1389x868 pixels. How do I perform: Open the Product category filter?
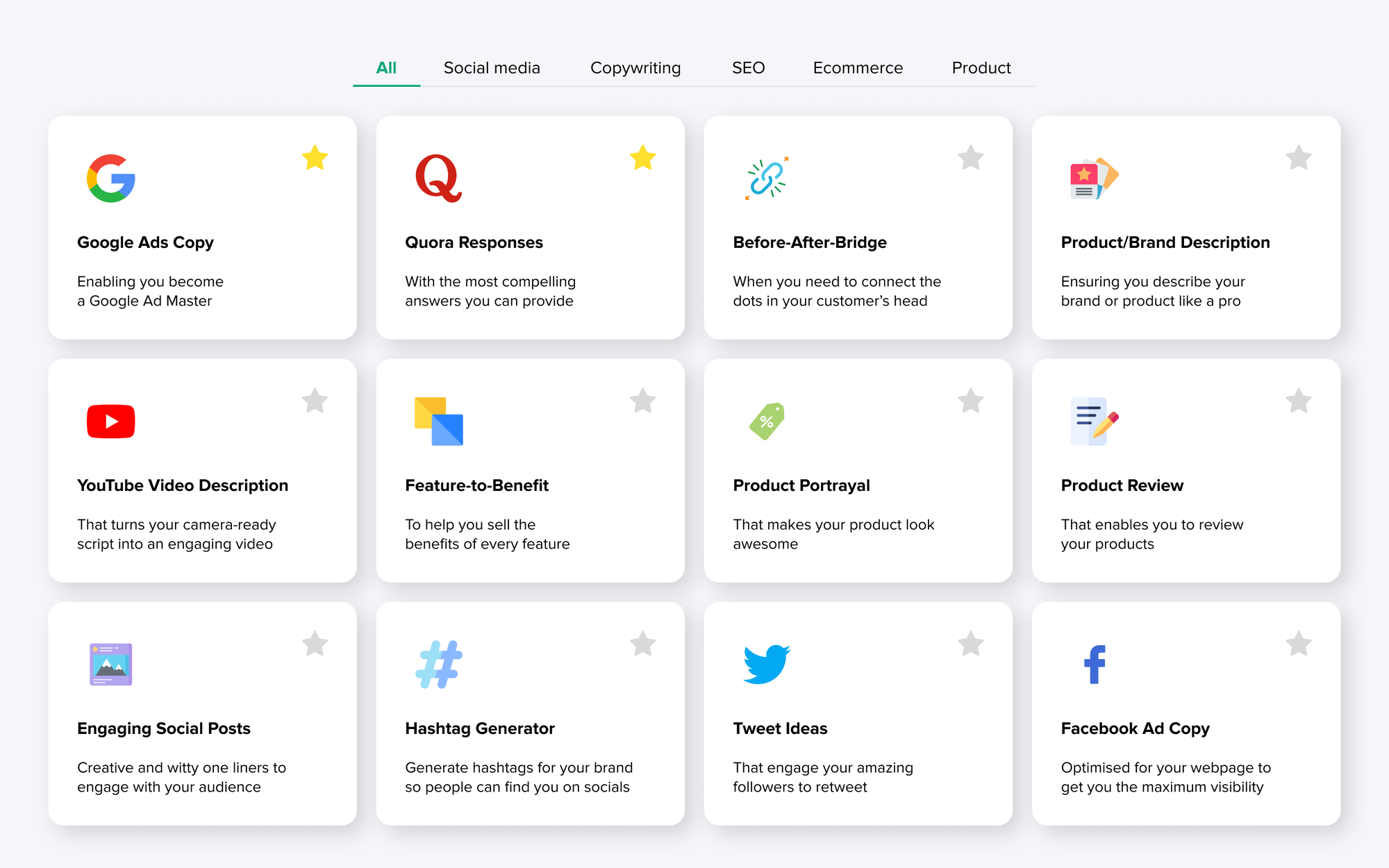click(981, 68)
